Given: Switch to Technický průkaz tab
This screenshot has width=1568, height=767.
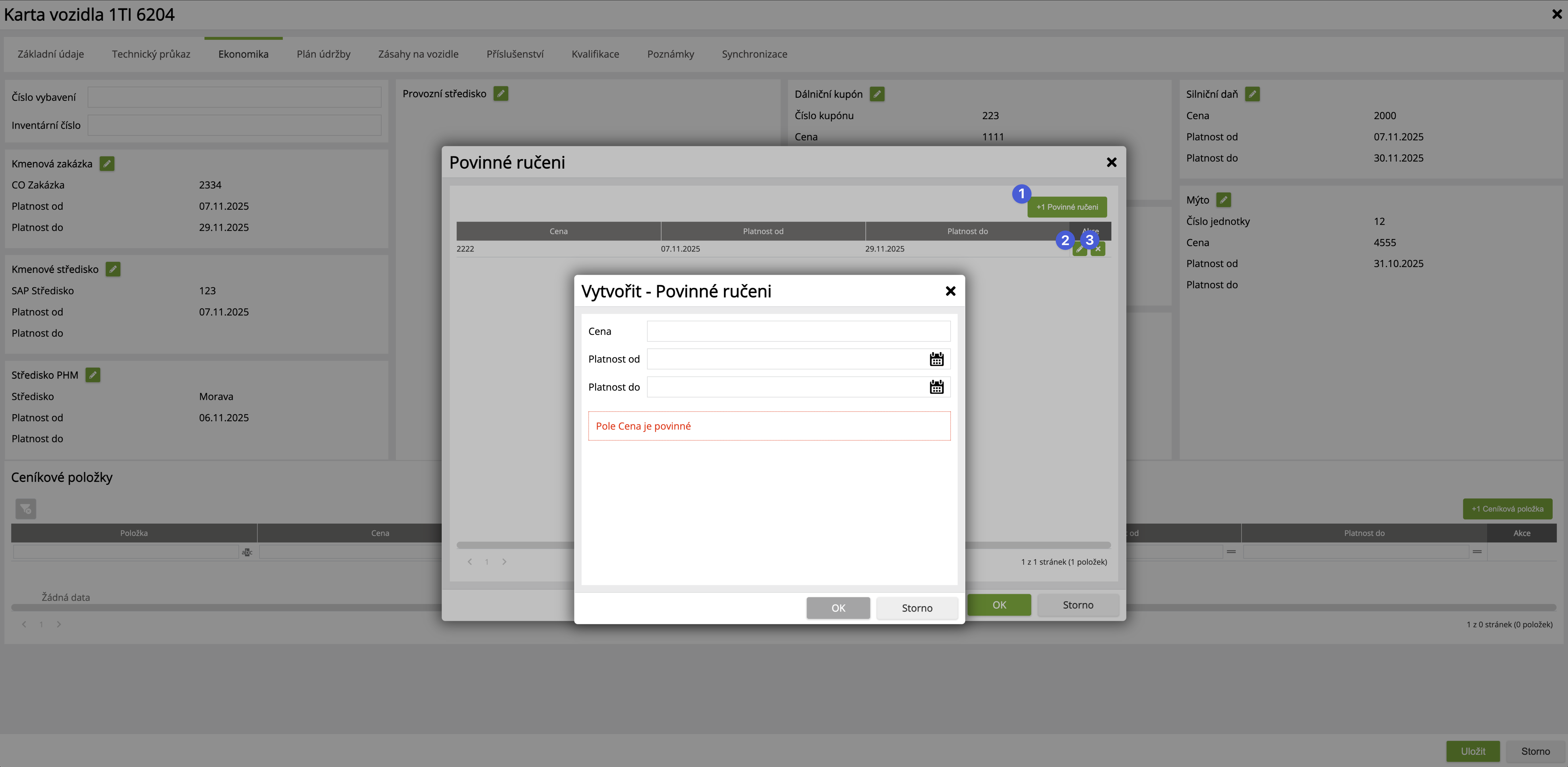Looking at the screenshot, I should click(151, 54).
